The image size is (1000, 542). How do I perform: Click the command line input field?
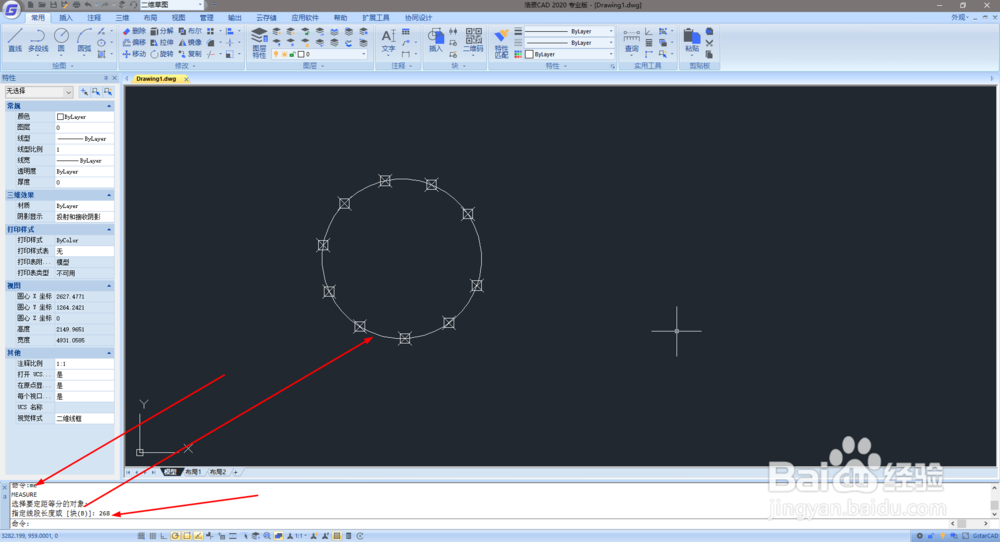point(491,524)
